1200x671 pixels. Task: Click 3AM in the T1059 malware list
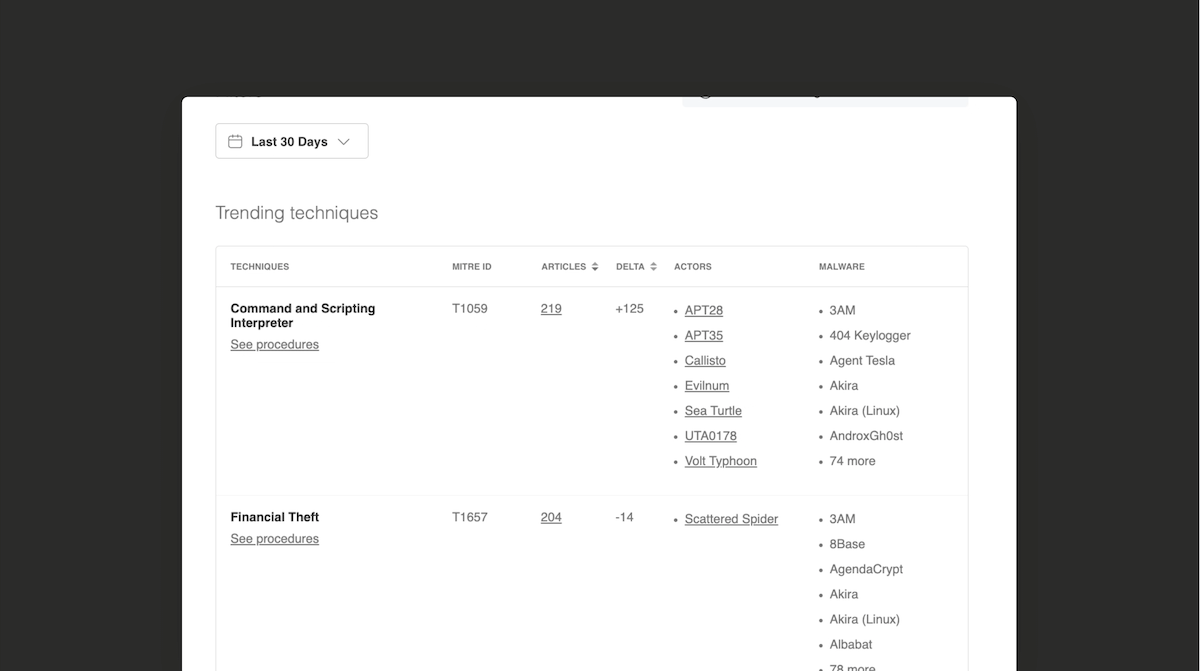(x=843, y=311)
